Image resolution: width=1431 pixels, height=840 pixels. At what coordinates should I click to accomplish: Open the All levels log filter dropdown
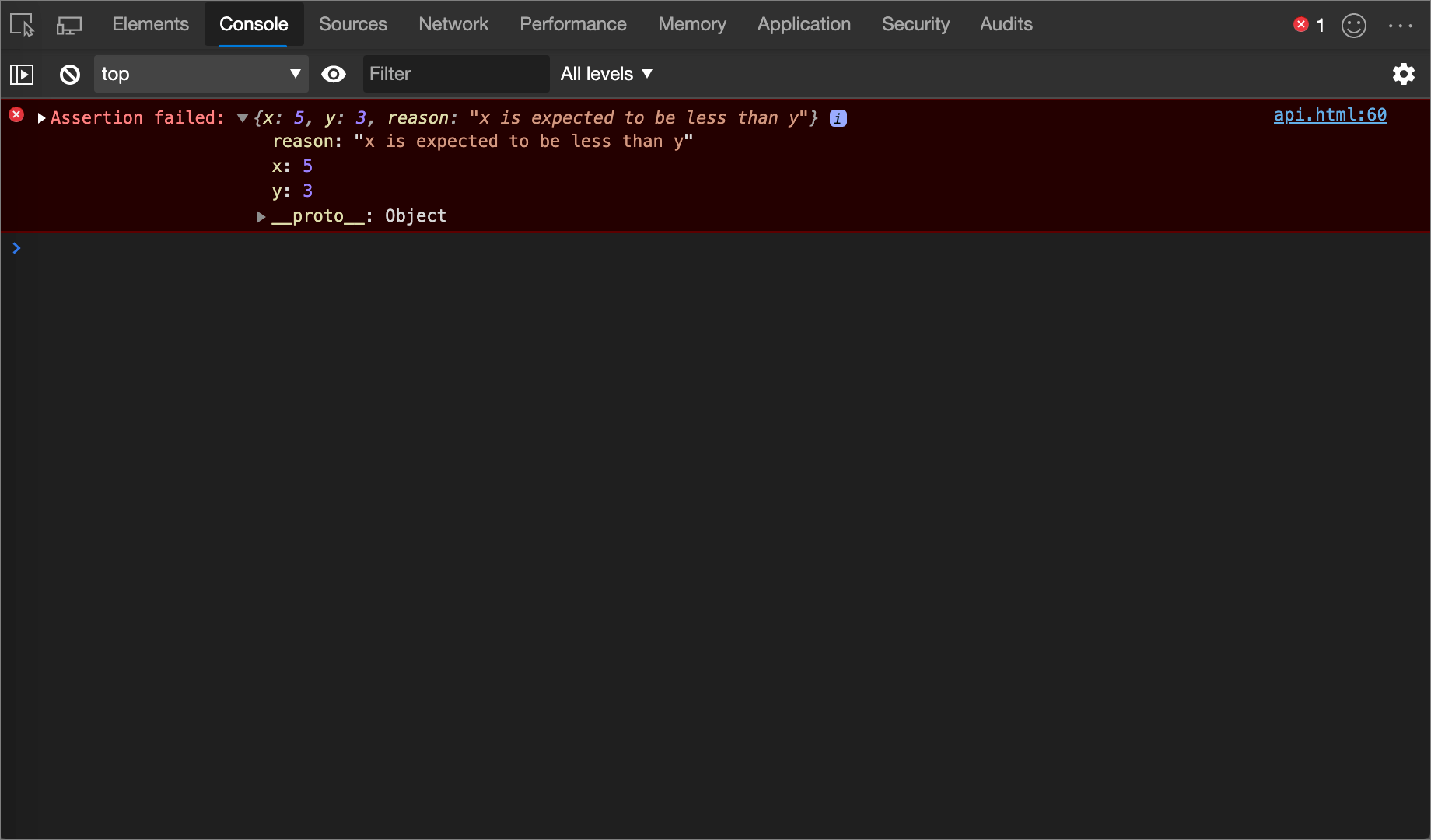click(x=606, y=74)
